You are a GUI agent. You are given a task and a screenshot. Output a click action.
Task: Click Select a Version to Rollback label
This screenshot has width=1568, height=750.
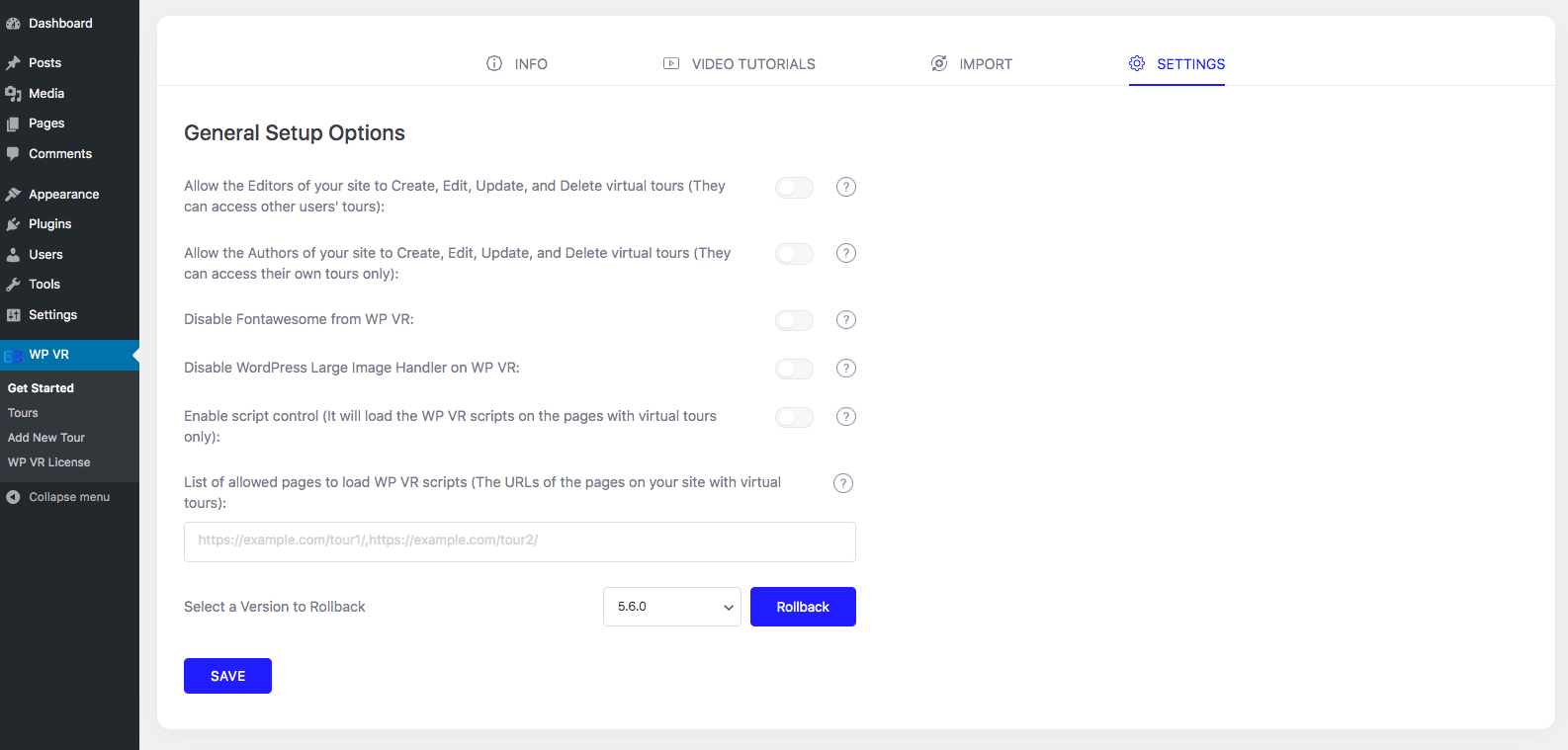[275, 607]
